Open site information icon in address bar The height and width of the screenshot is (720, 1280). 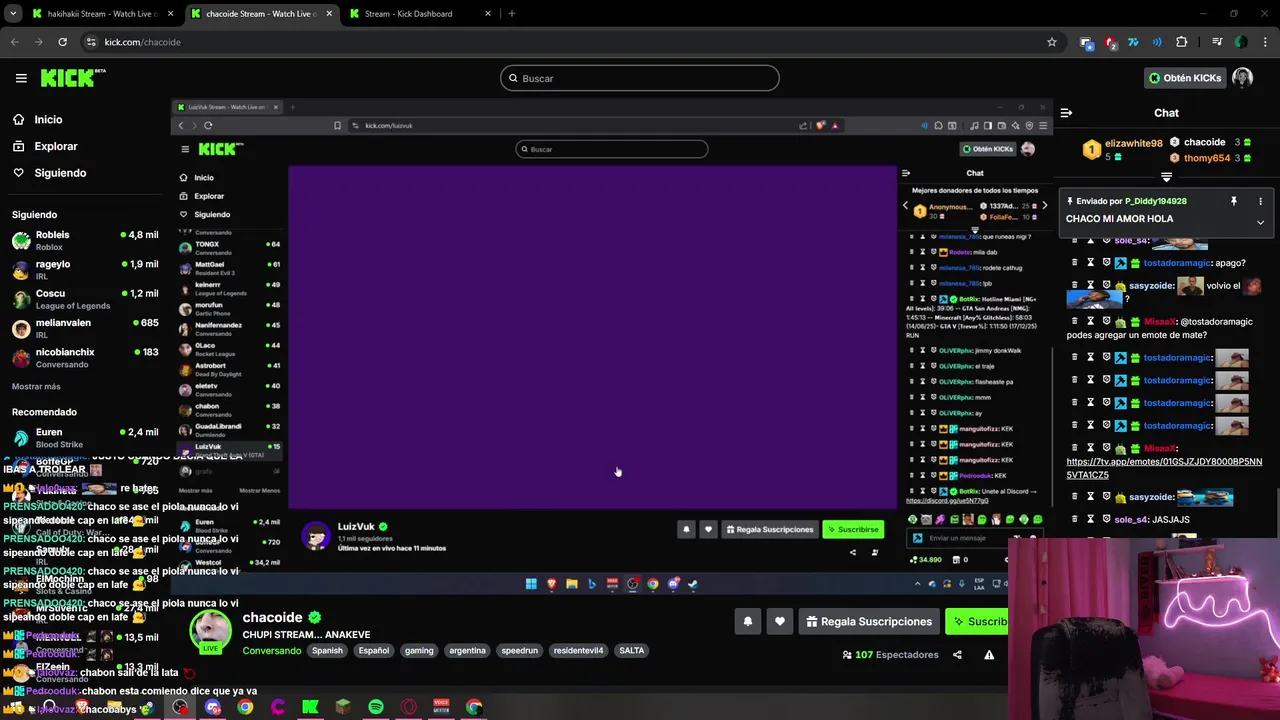91,42
